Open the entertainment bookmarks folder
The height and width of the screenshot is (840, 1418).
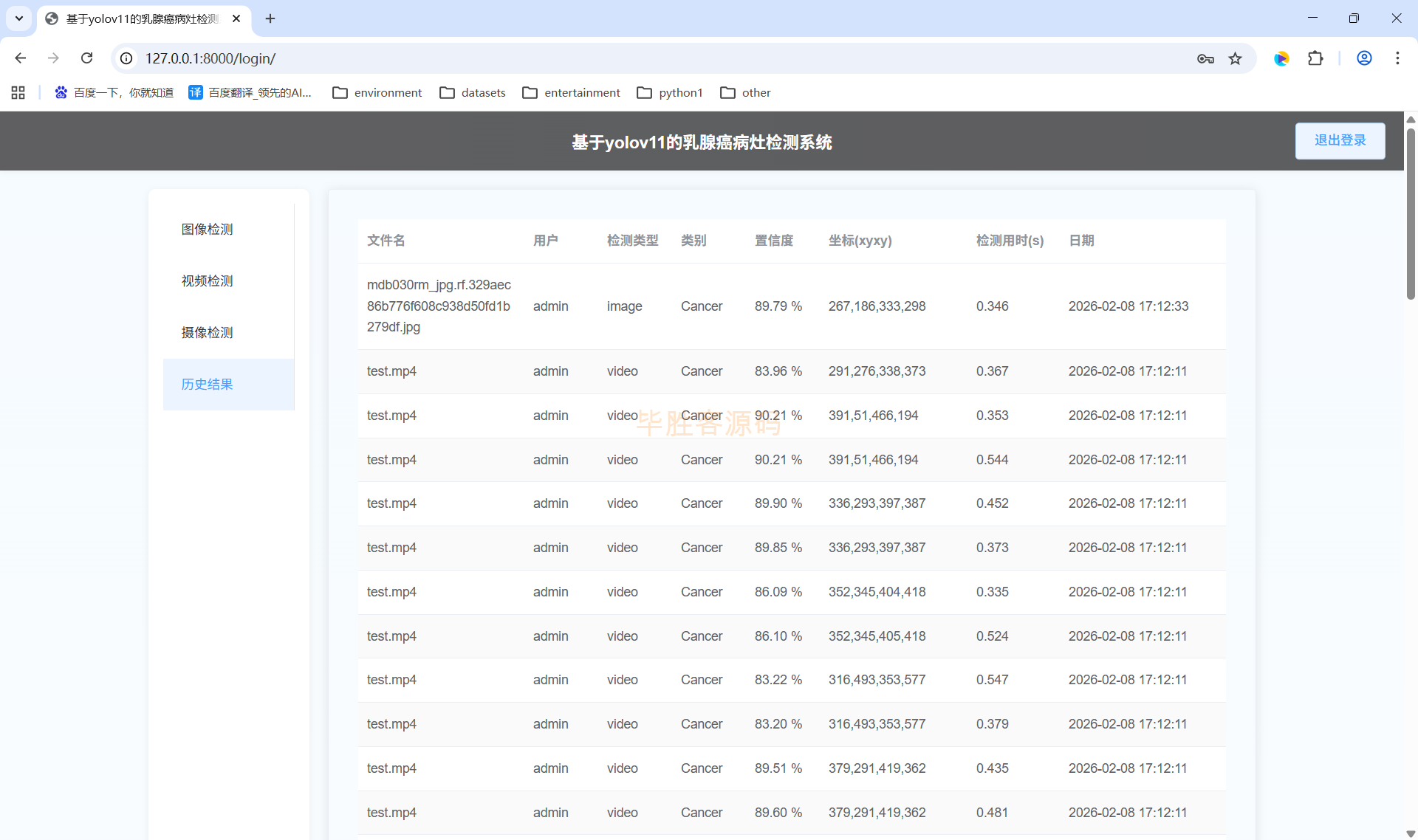pos(571,92)
